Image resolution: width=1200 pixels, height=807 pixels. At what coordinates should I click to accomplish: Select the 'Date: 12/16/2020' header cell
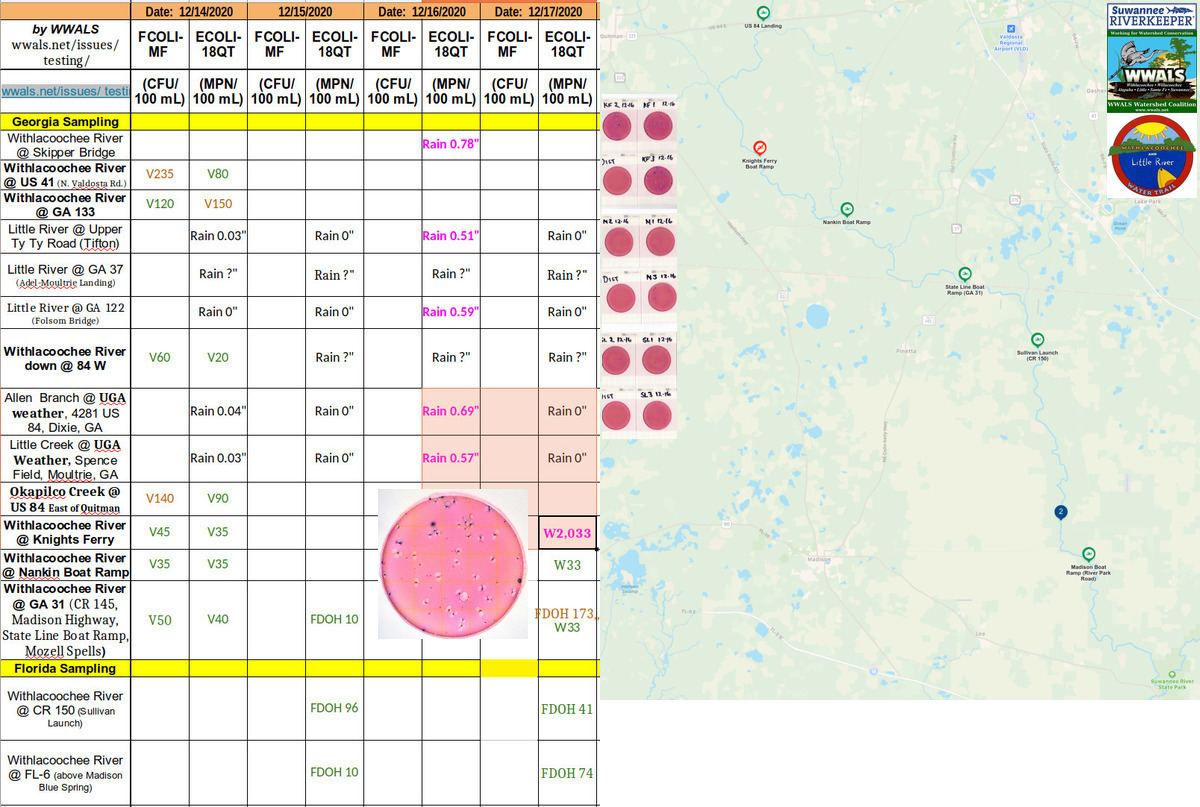coord(422,12)
